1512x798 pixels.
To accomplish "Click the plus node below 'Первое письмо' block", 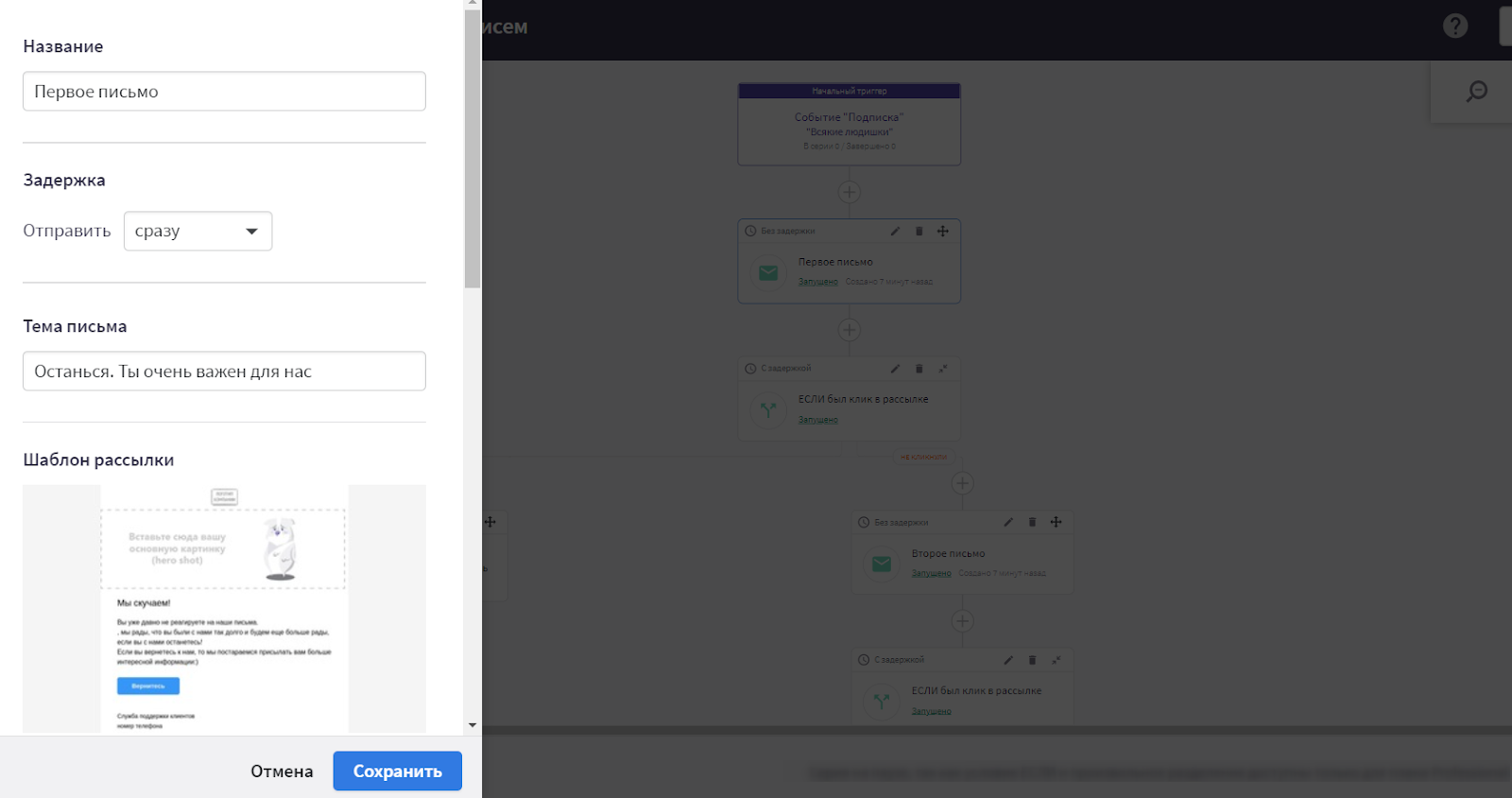I will [849, 330].
